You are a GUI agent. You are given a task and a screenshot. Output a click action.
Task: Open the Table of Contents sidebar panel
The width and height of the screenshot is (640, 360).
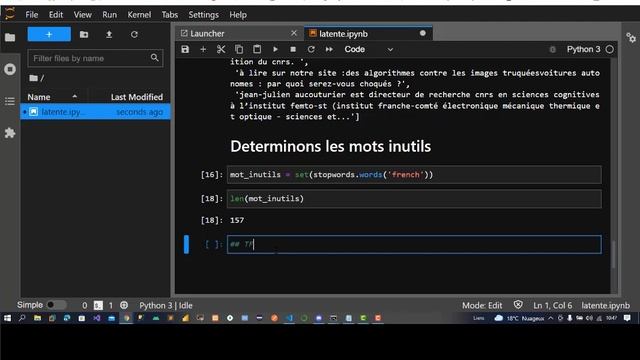point(10,101)
